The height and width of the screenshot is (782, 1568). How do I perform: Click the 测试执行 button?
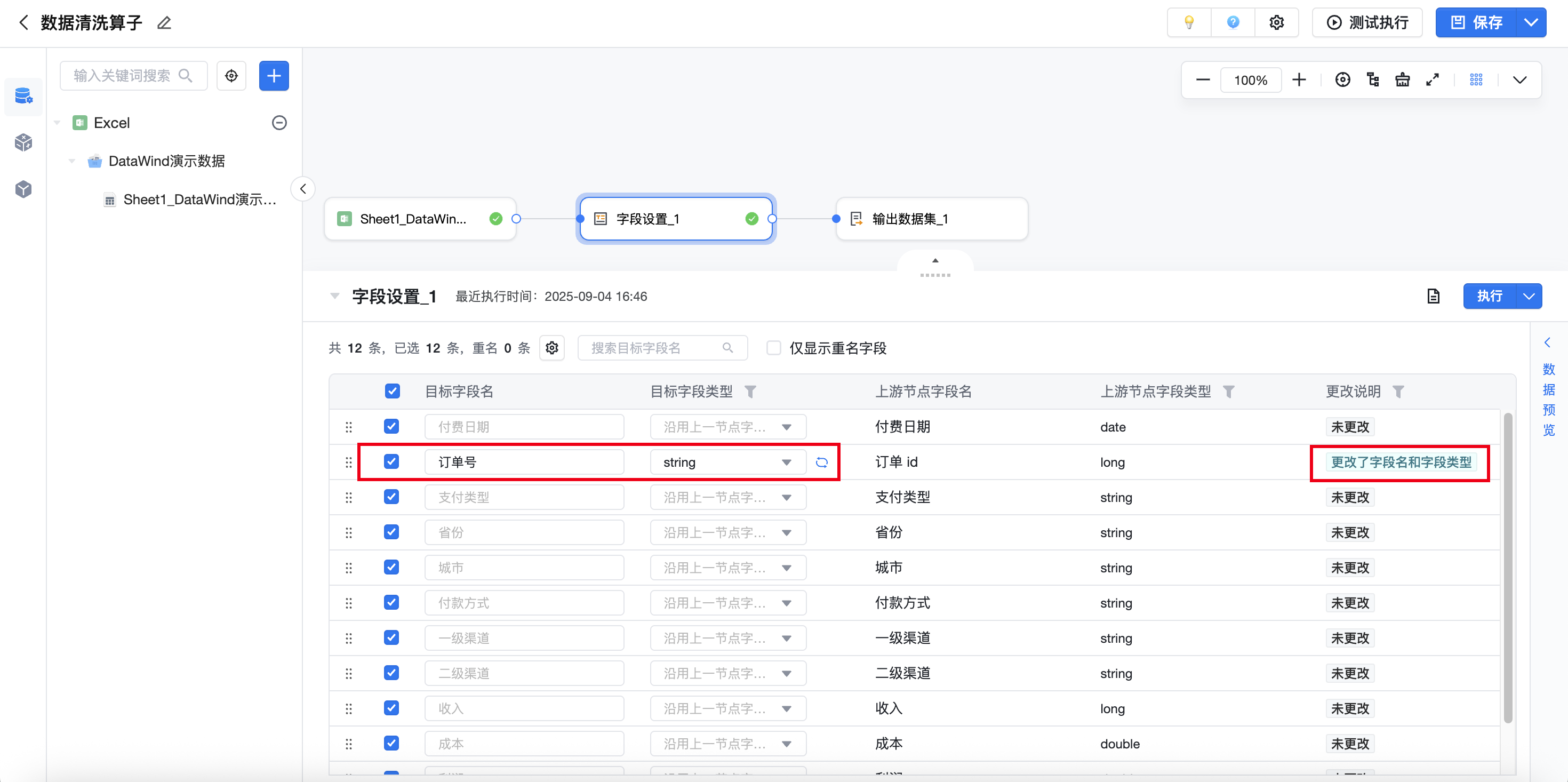(1367, 22)
